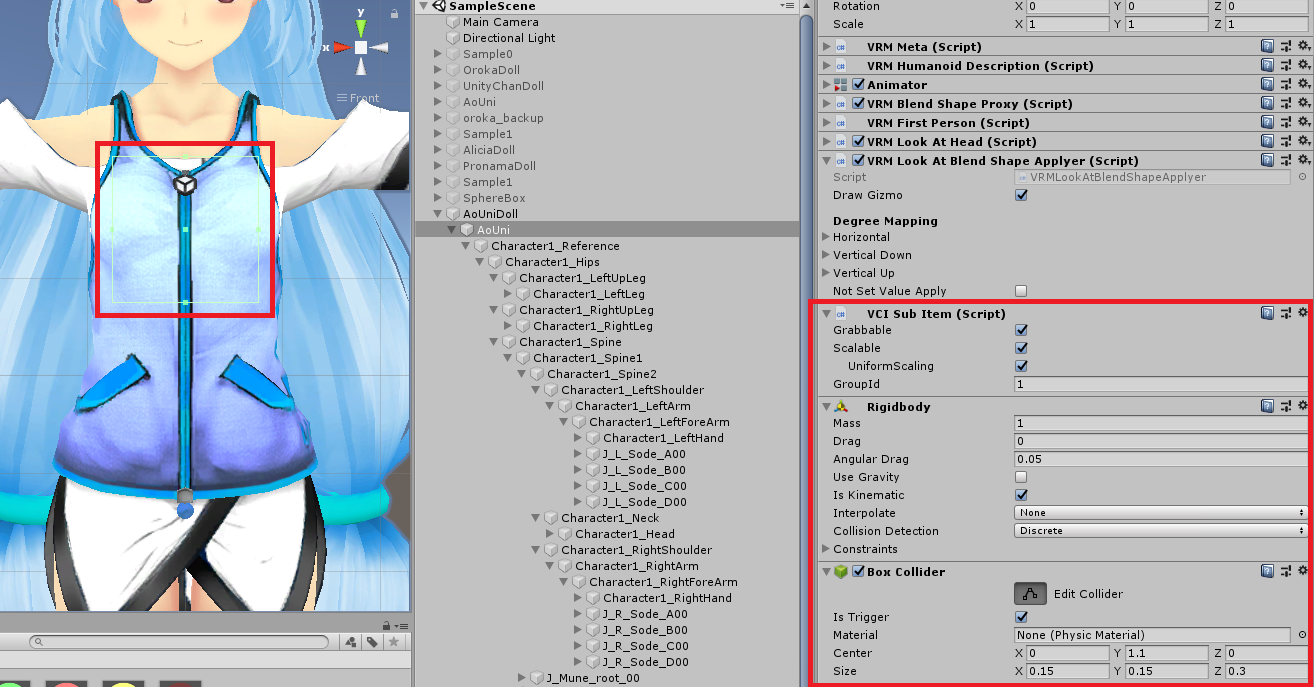1314x687 pixels.
Task: Uncheck the Scalable option
Action: point(1021,348)
